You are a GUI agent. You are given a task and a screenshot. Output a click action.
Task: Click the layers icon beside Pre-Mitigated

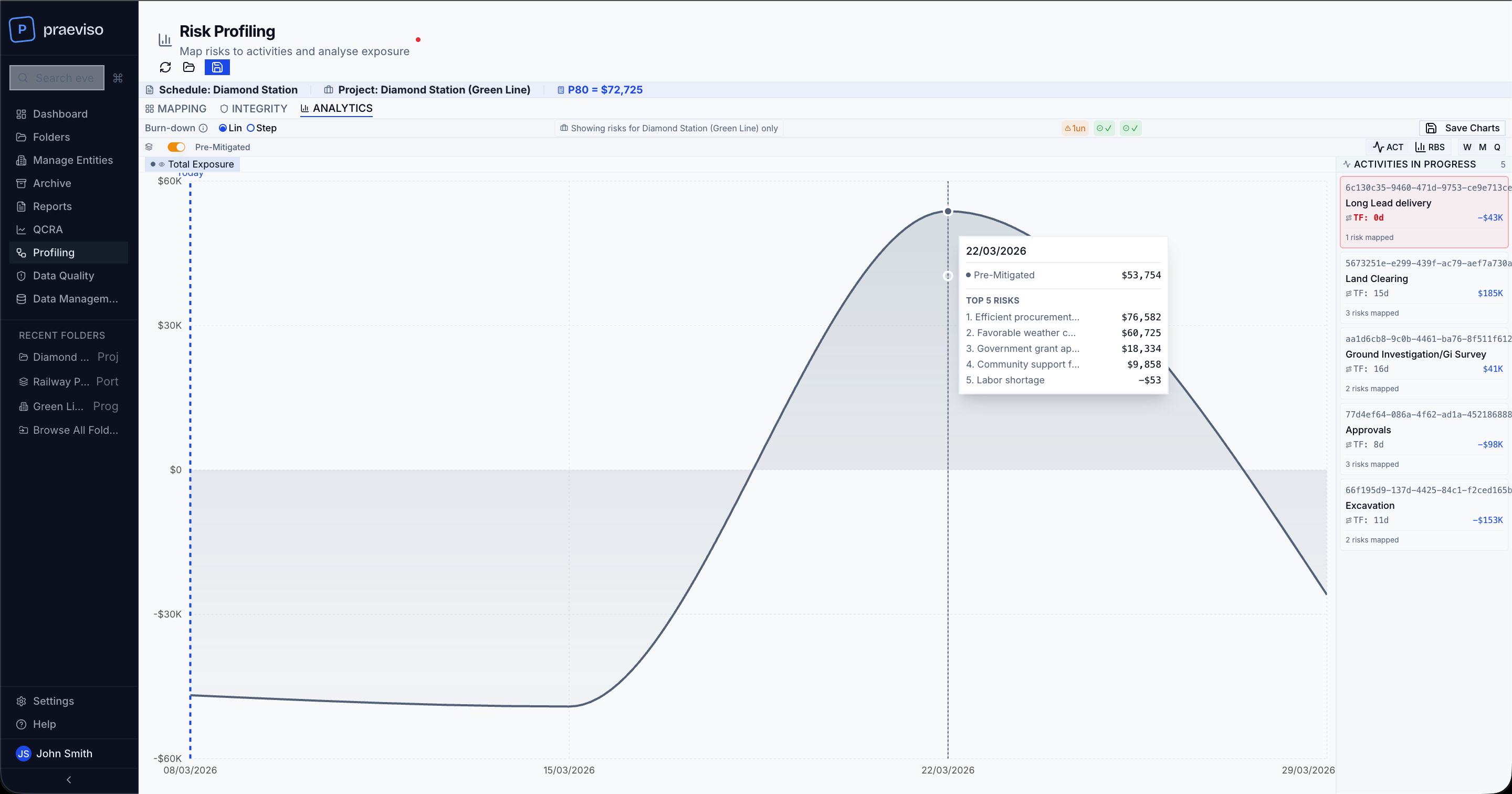click(x=150, y=147)
